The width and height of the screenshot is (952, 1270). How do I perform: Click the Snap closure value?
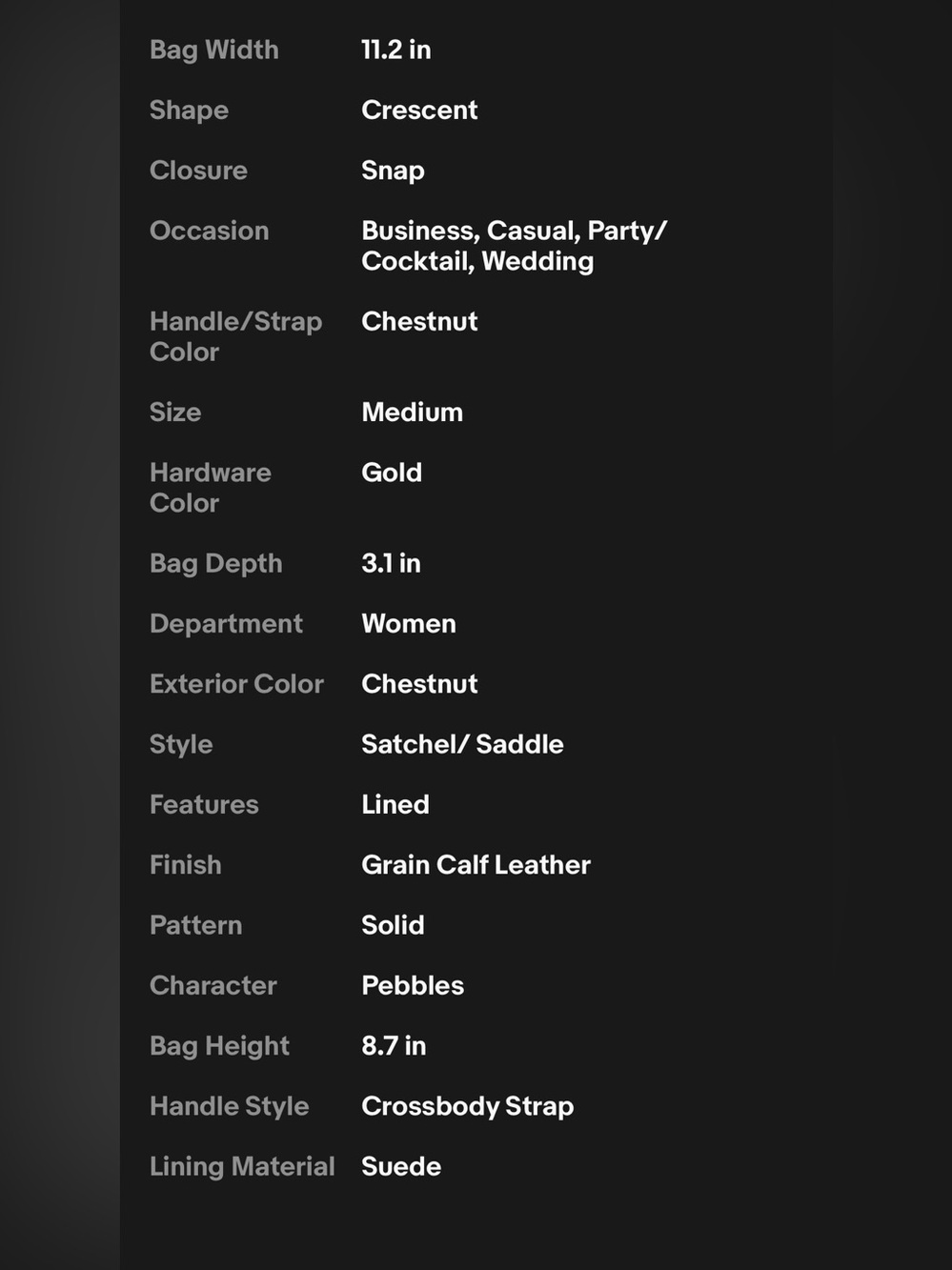393,171
